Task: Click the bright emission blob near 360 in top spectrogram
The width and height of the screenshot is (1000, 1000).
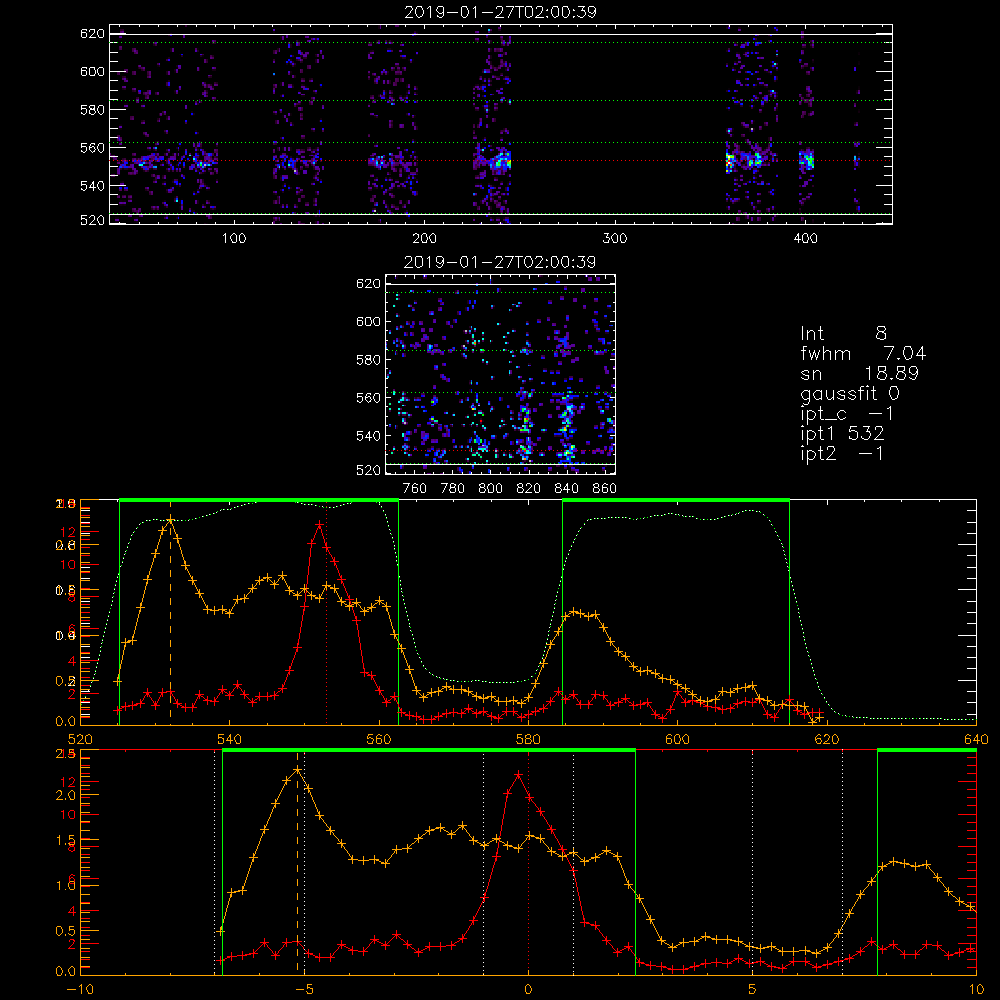Action: [x=729, y=161]
